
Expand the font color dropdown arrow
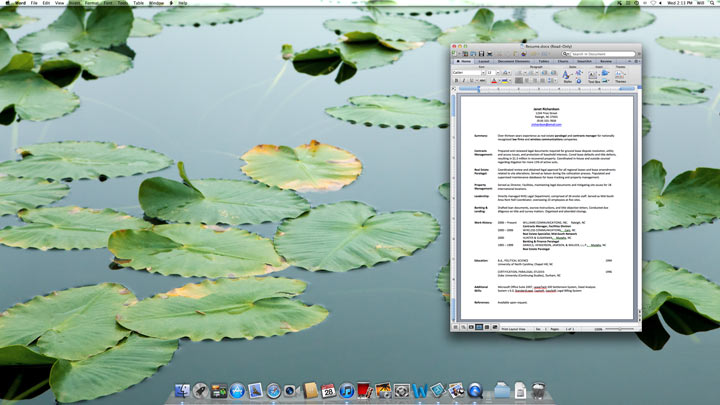pos(500,81)
